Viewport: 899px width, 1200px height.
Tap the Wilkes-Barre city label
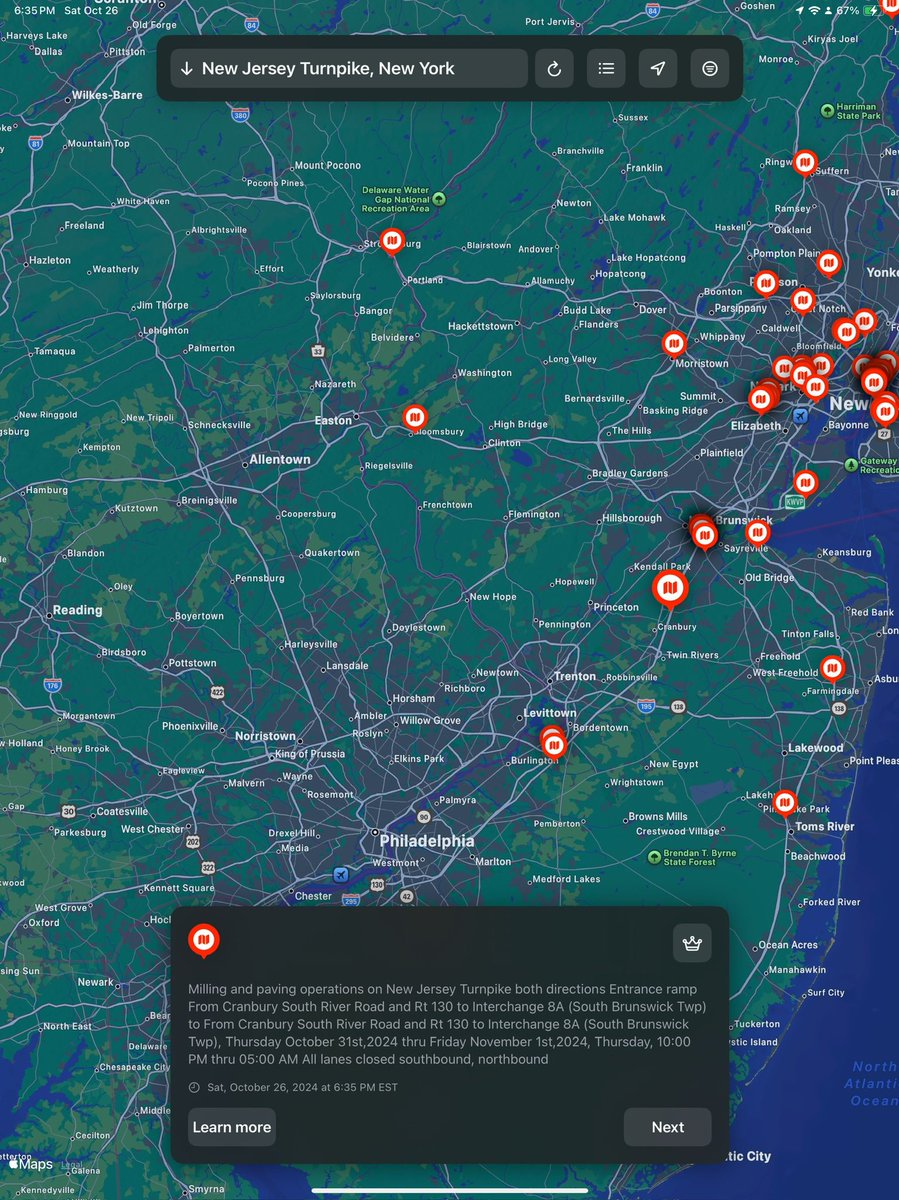pyautogui.click(x=107, y=96)
